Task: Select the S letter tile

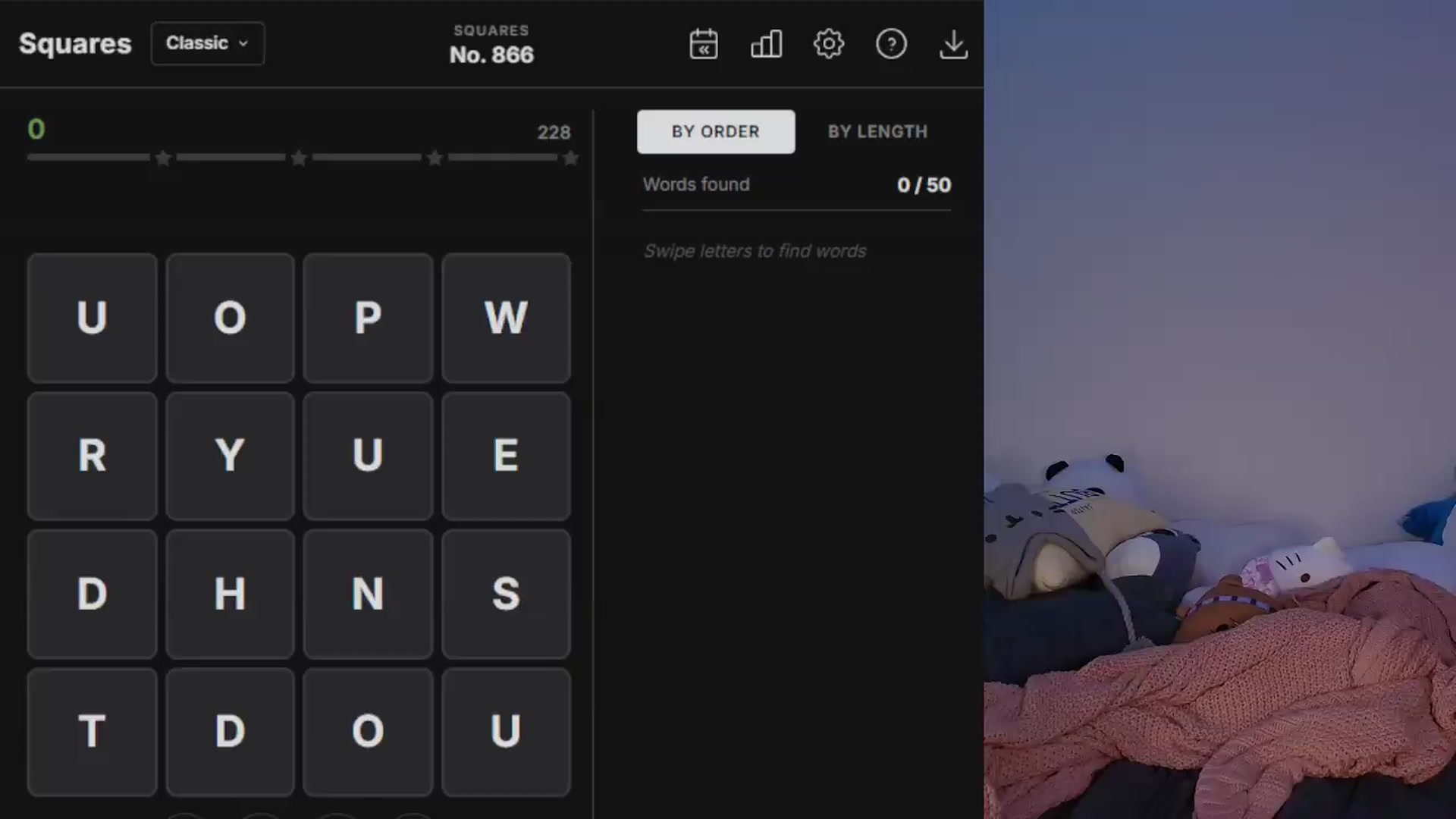Action: (x=506, y=594)
